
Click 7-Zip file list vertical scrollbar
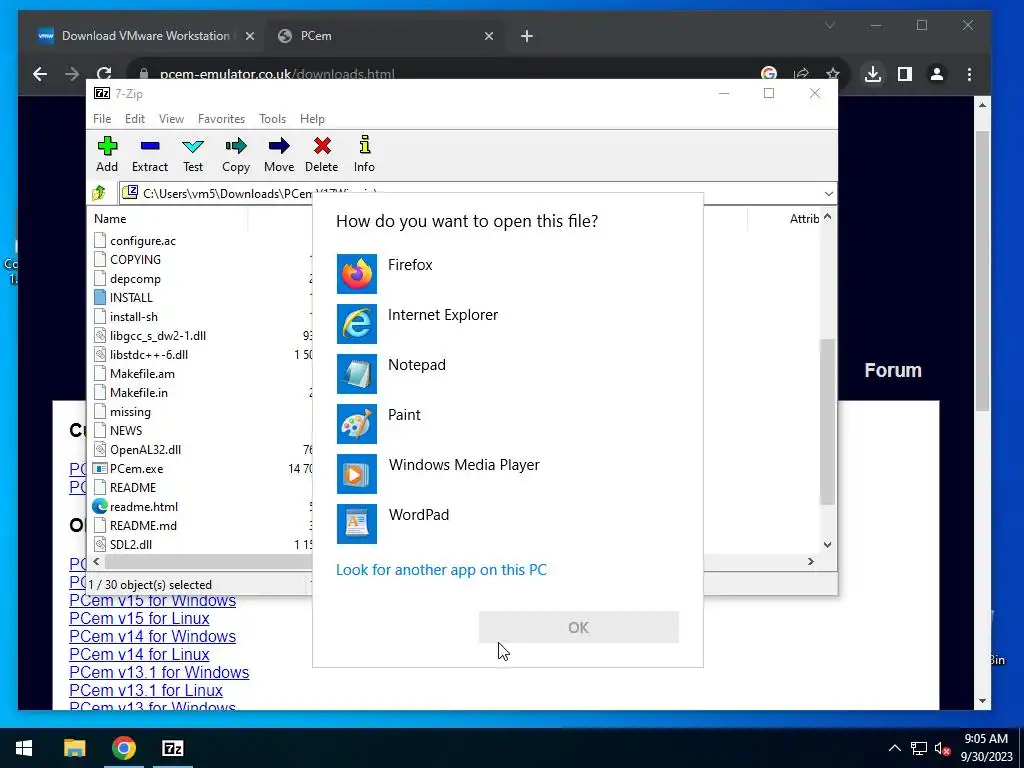pyautogui.click(x=827, y=421)
